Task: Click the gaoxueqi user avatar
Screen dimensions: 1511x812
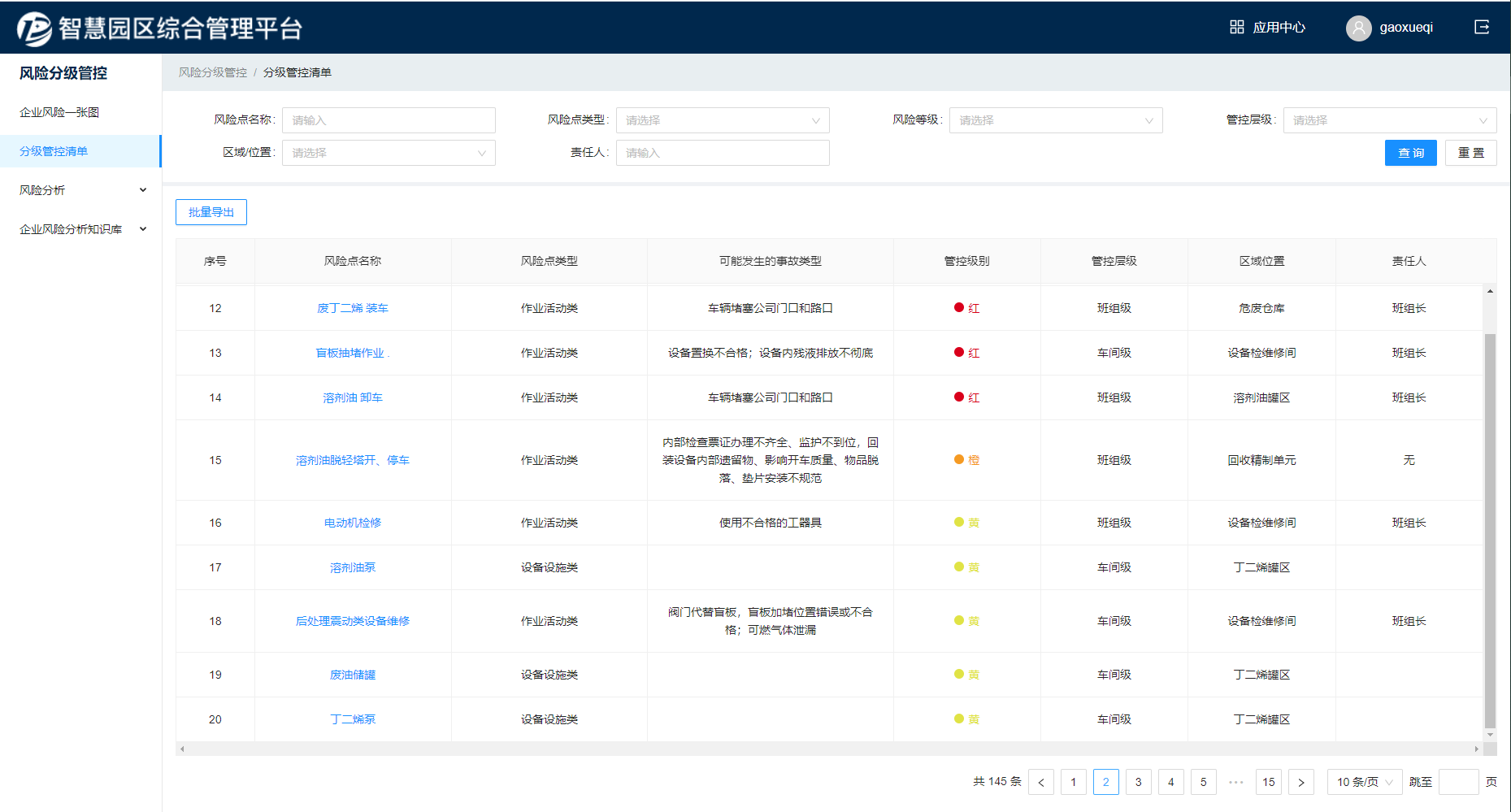Action: point(1358,28)
